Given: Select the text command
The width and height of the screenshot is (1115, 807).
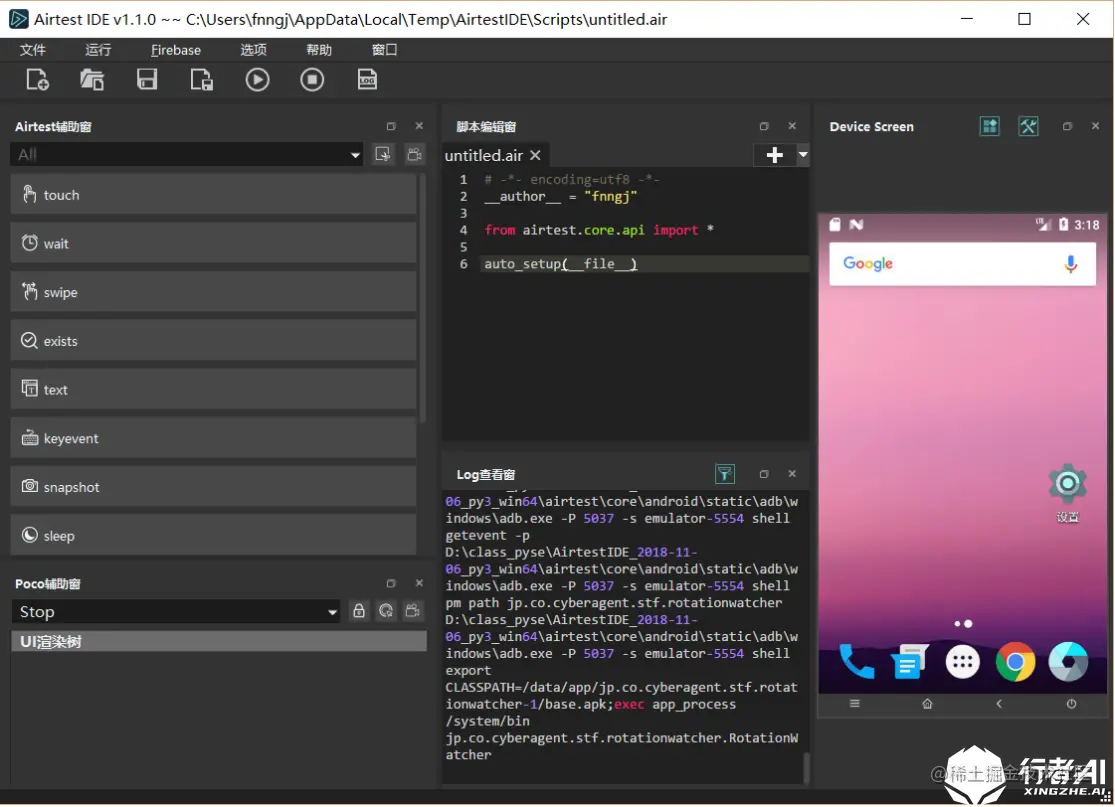Looking at the screenshot, I should (x=213, y=390).
